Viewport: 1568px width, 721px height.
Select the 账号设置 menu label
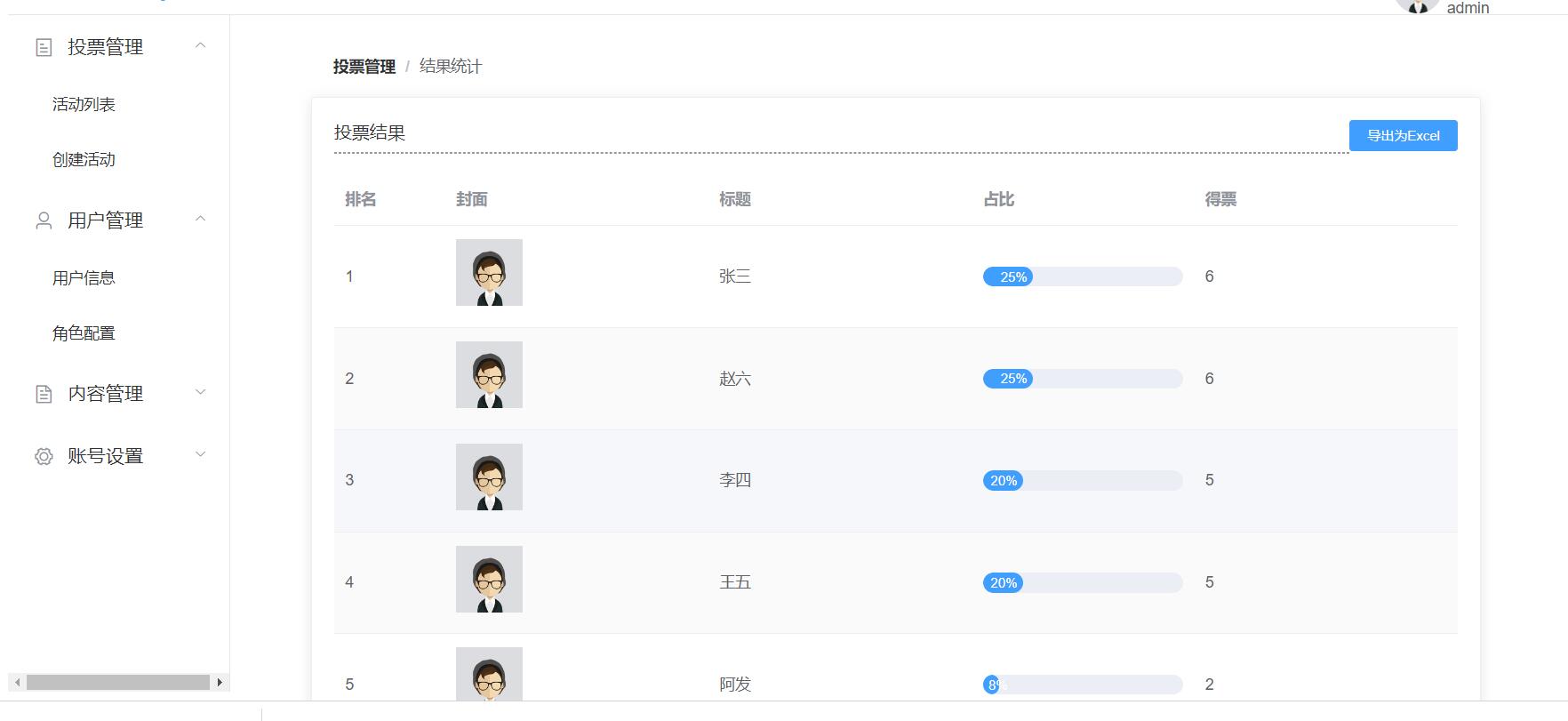coord(106,456)
